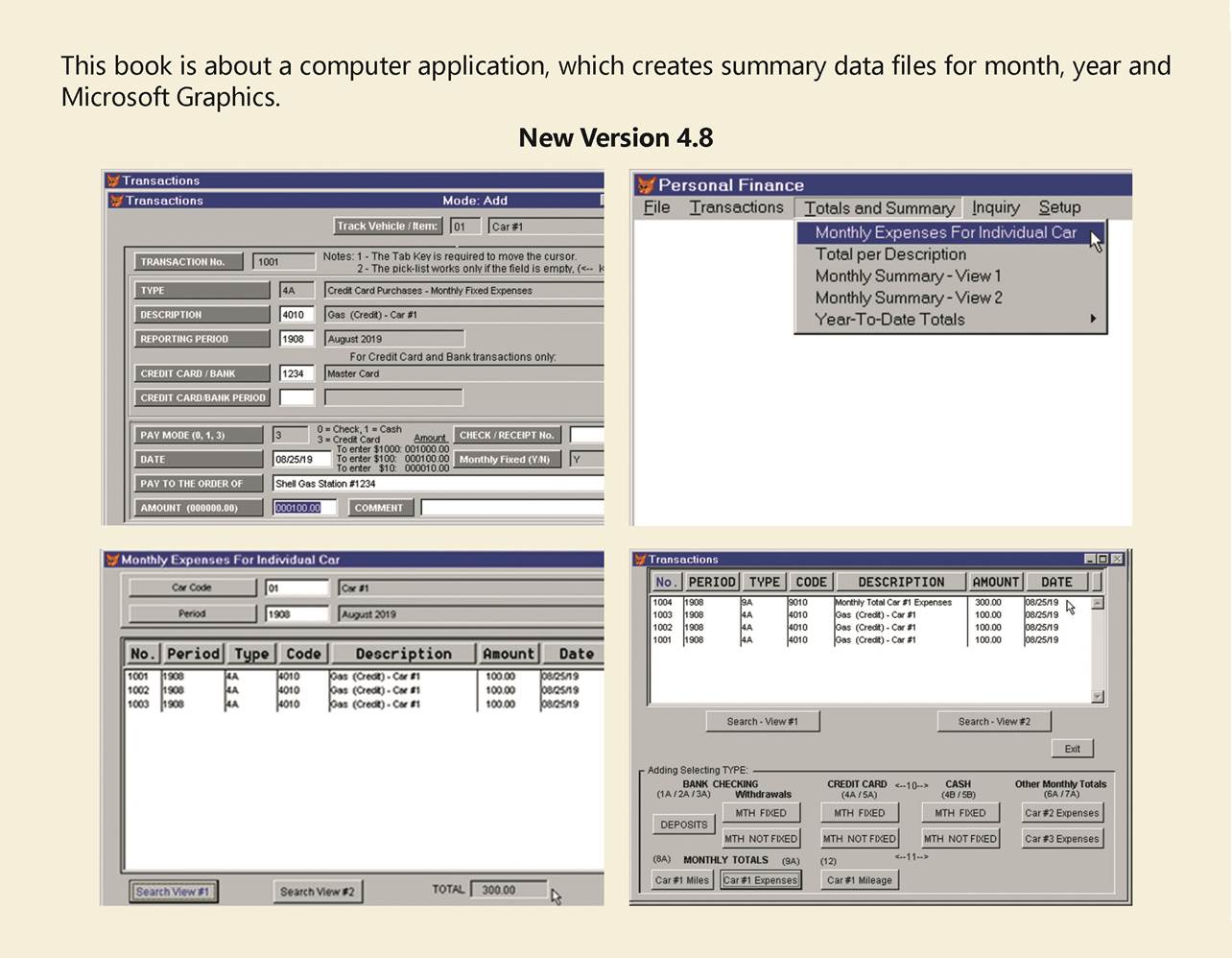Click MTH FIXED under Cash
This screenshot has height=958, width=1232.
pyautogui.click(x=960, y=813)
